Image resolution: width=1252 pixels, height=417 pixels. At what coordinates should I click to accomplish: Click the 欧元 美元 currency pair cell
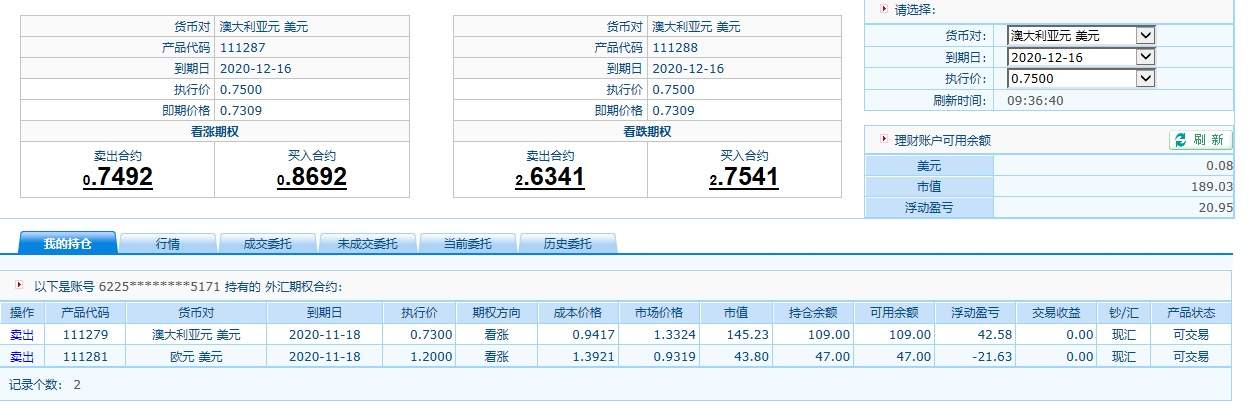[196, 356]
